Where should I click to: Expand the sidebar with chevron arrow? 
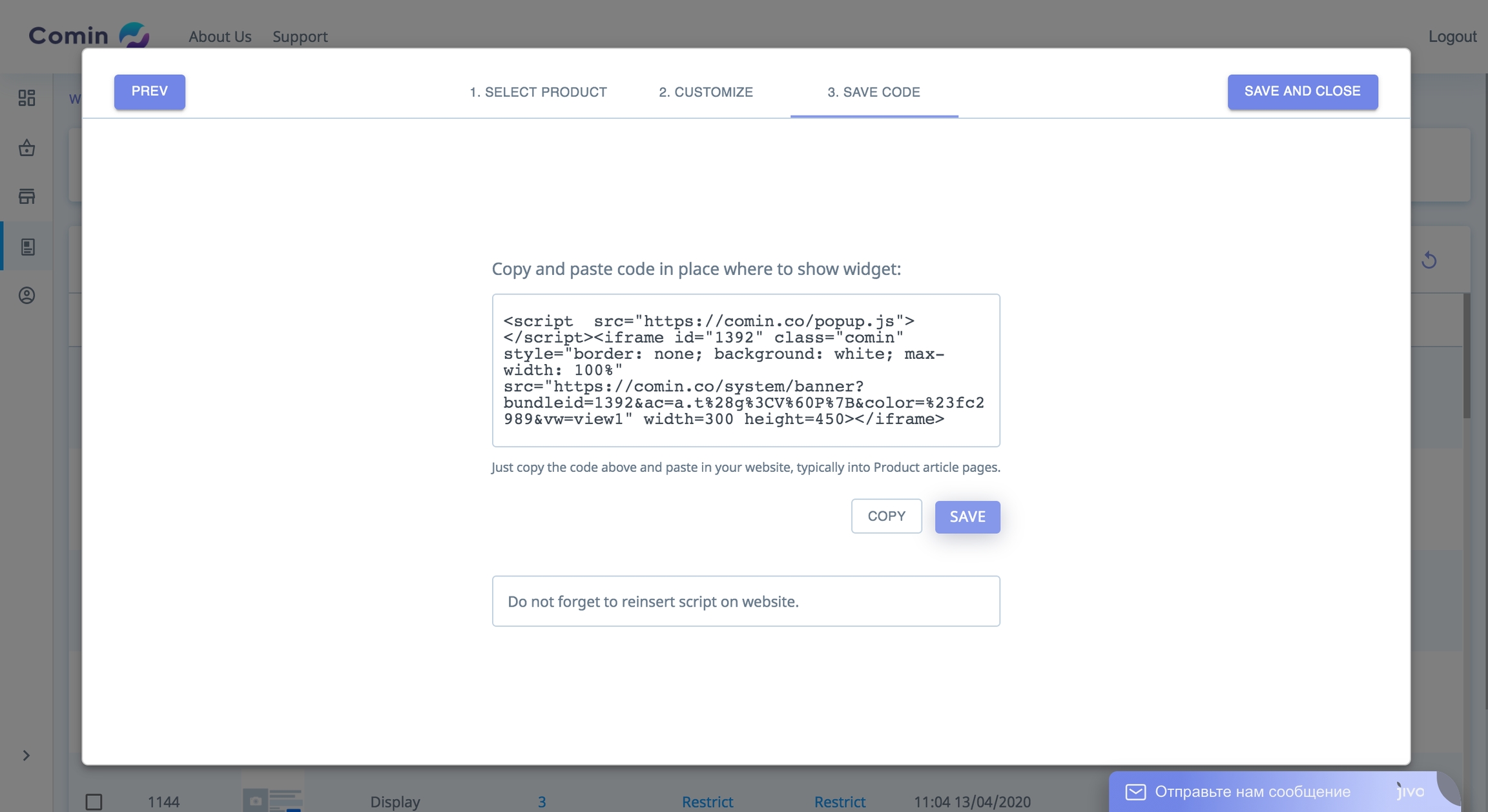coord(26,755)
